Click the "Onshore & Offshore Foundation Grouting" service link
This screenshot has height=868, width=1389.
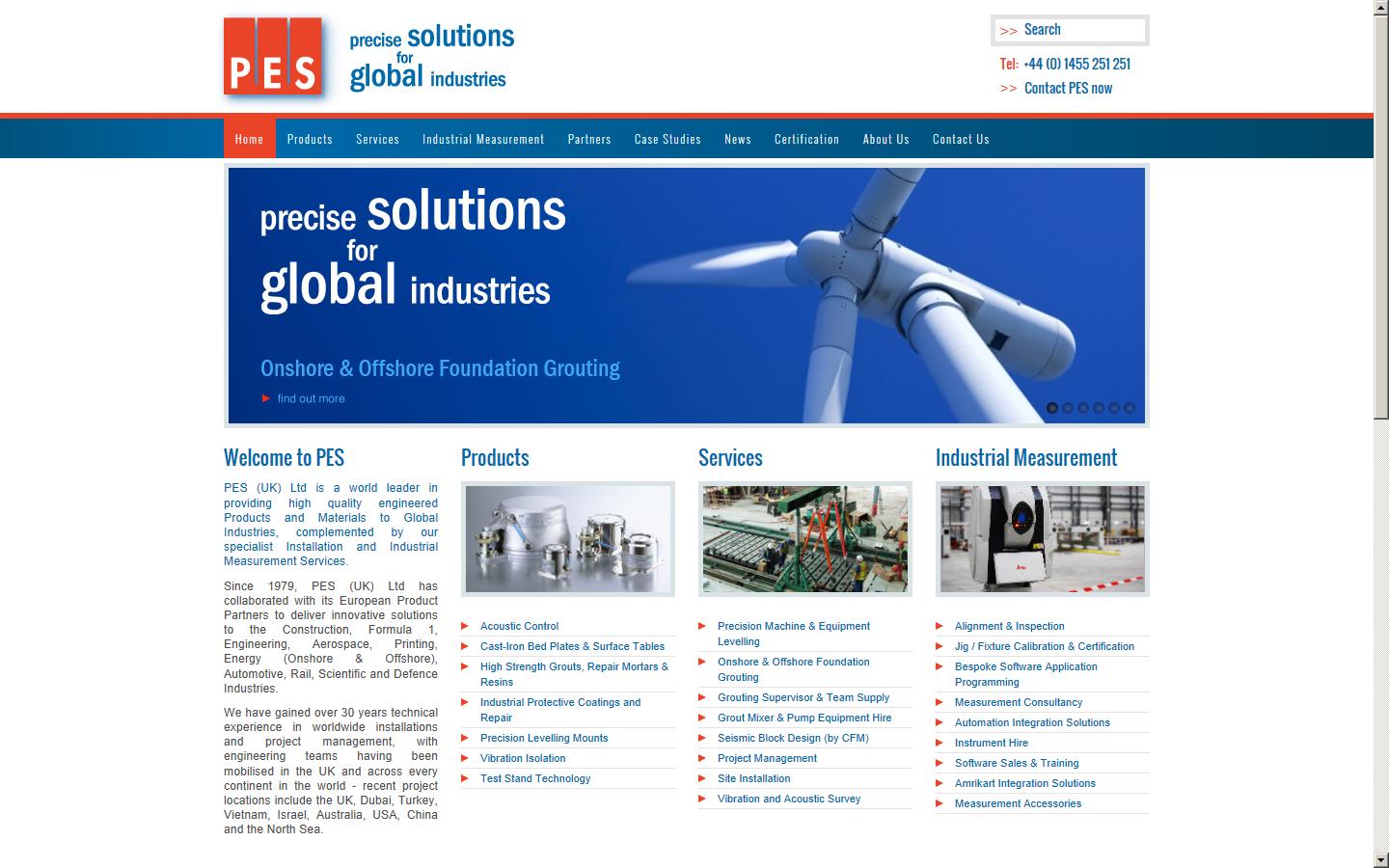click(793, 669)
